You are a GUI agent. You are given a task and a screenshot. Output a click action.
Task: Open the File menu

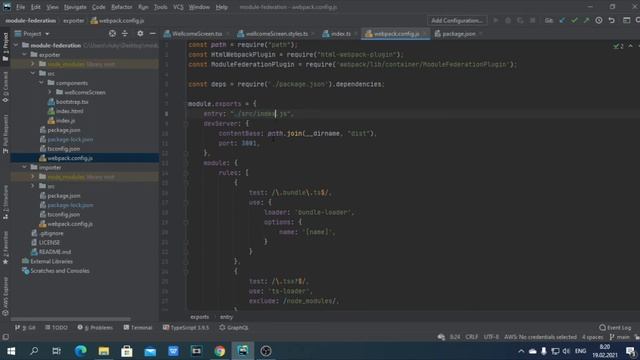click(x=20, y=7)
